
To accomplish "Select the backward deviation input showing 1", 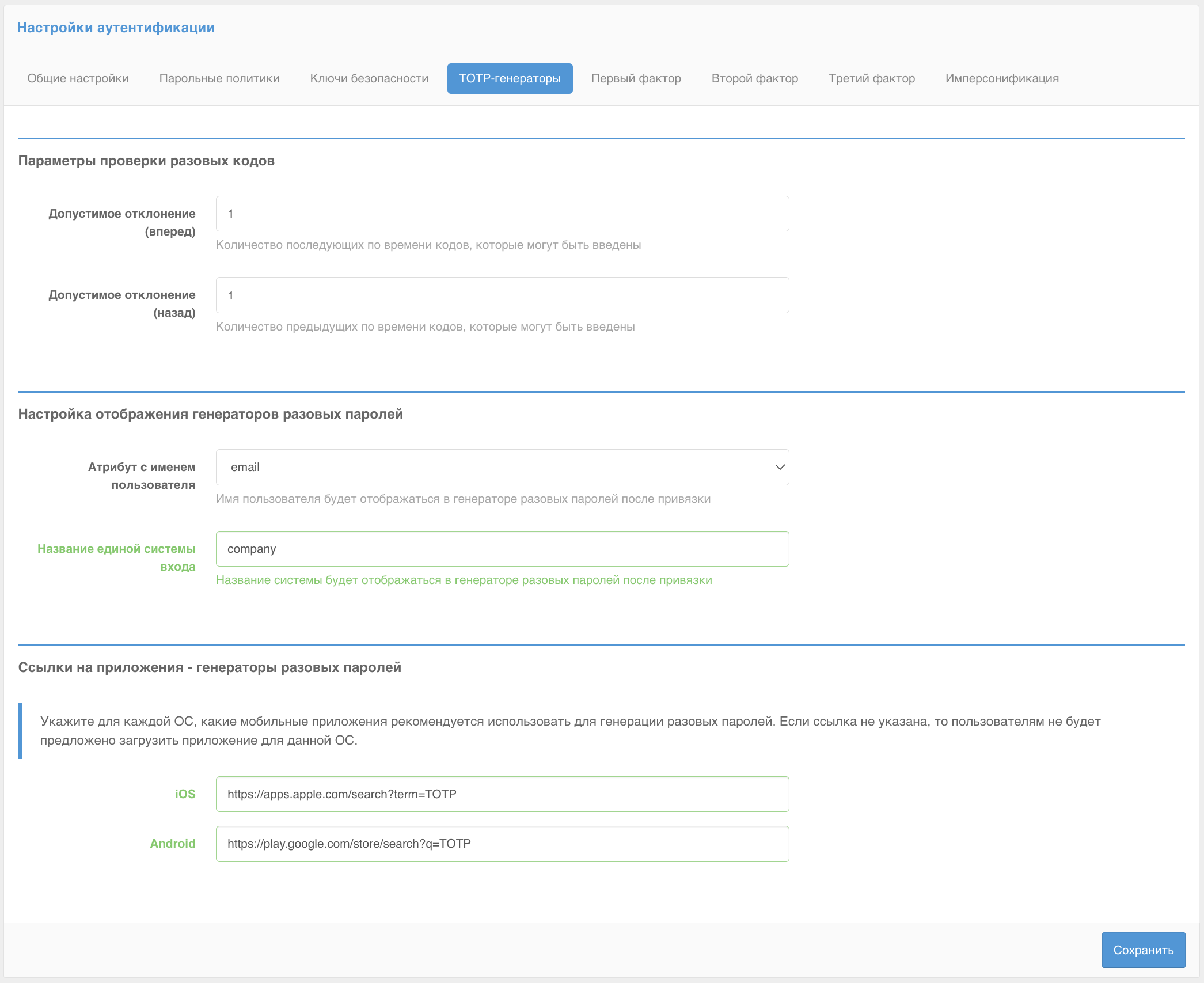I will tap(502, 295).
